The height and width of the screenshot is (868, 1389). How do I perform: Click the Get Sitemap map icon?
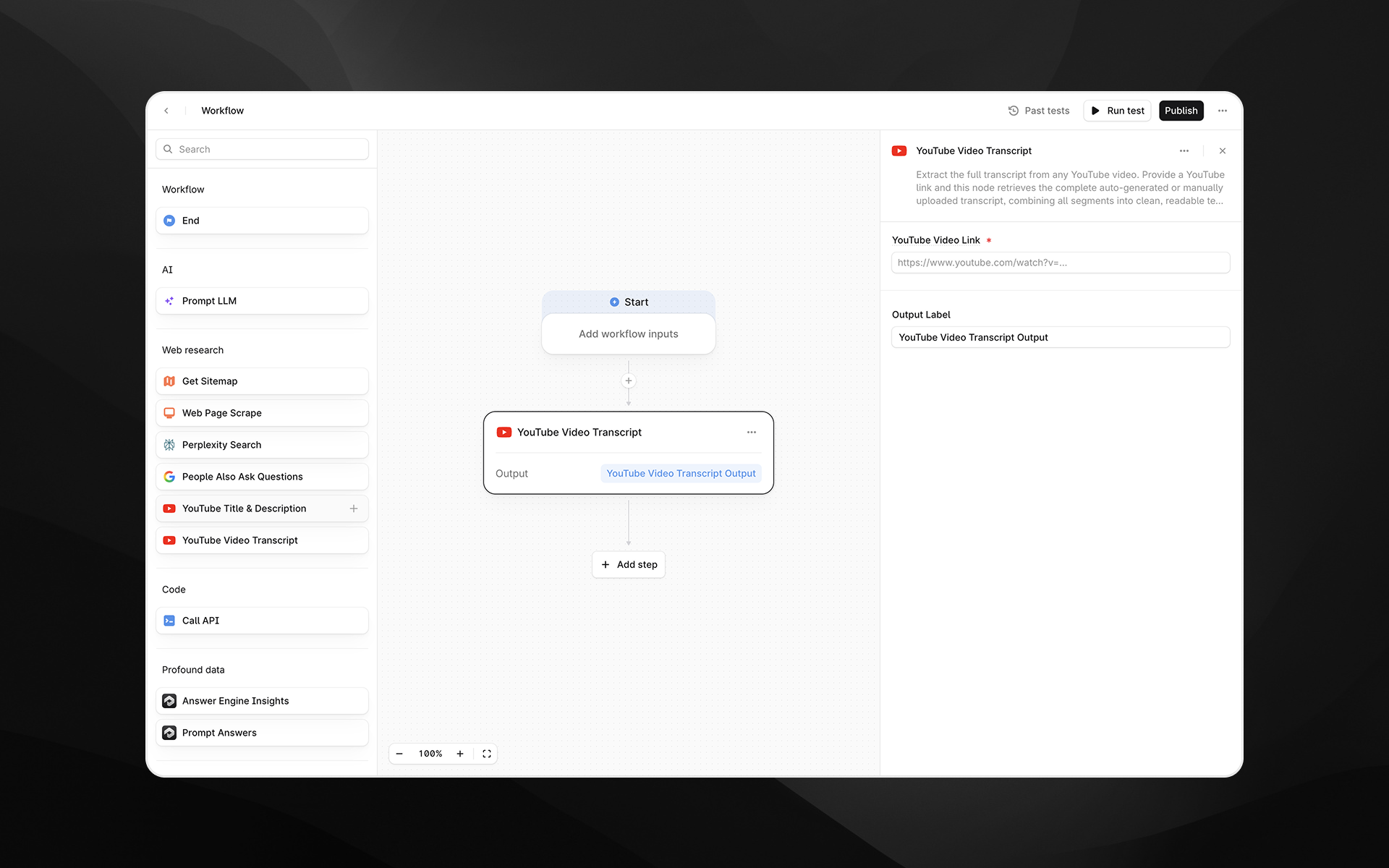[x=169, y=381]
